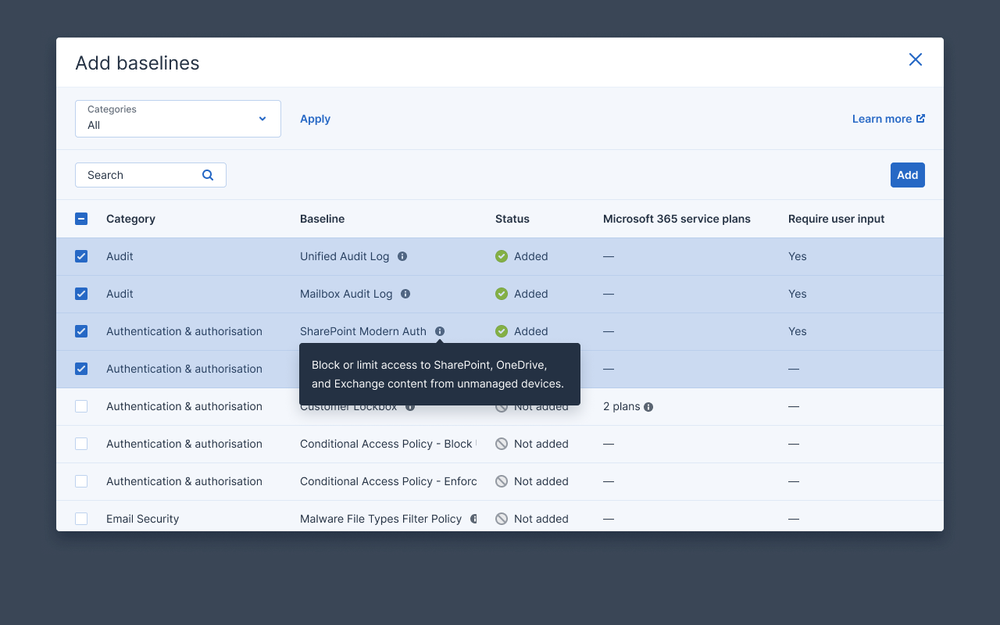Enable the Conditional Access Policy - Block checkbox

click(81, 443)
